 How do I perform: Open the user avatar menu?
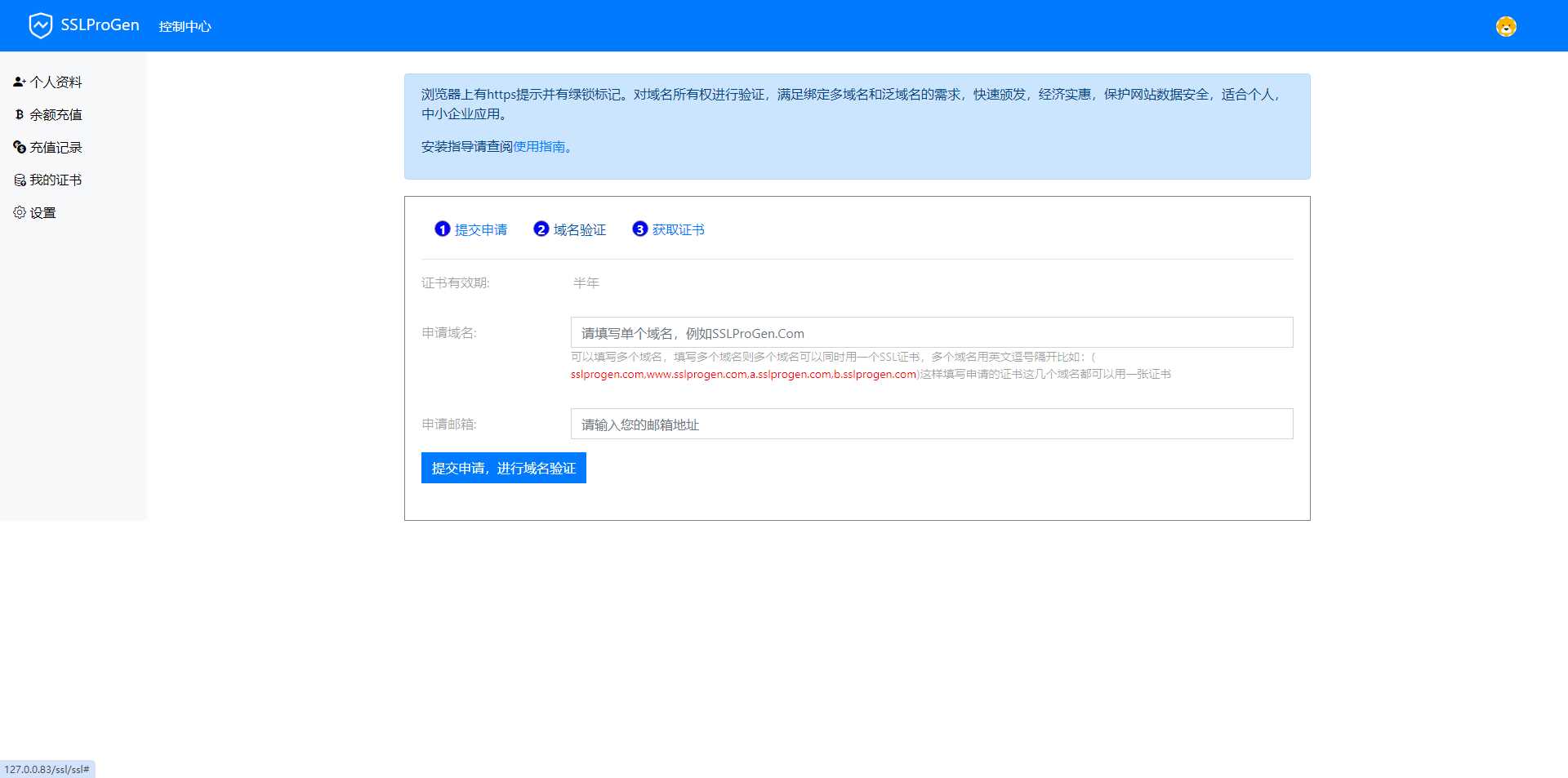1505,26
